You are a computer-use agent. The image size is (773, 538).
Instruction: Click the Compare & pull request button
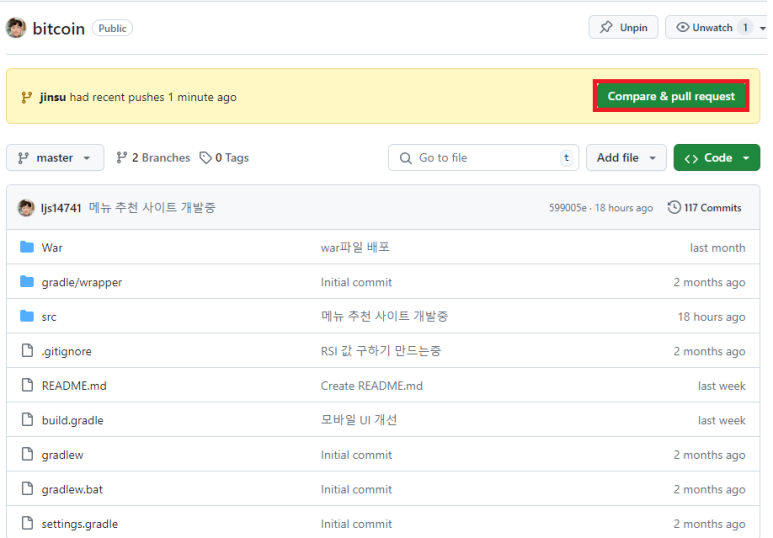671,96
